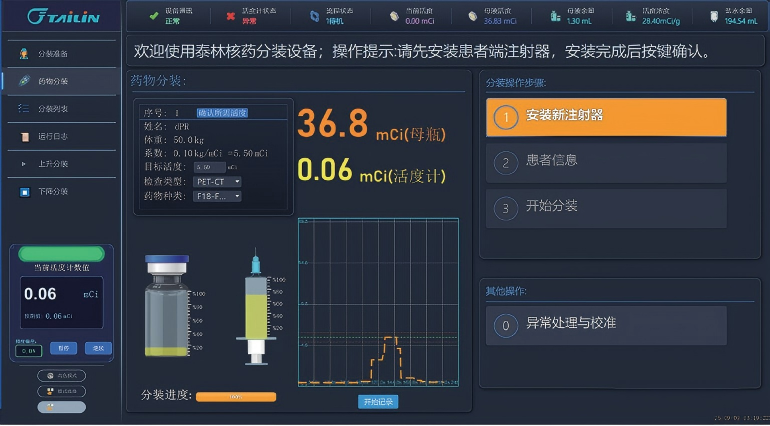The width and height of the screenshot is (770, 426).
Task: Click the 母瓶活度 36.83 mCi icon
Action: 472,16
